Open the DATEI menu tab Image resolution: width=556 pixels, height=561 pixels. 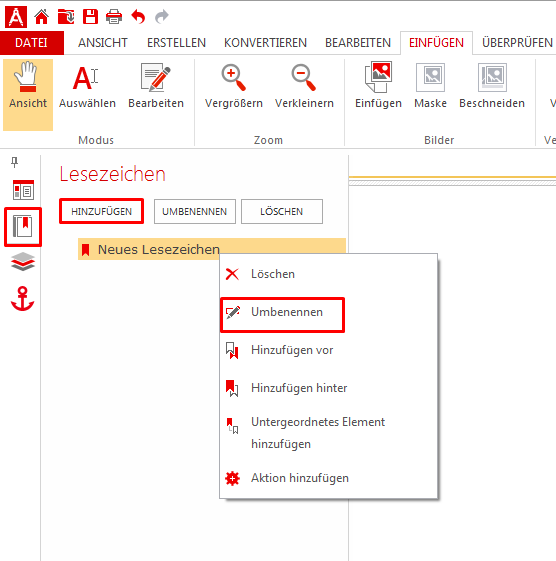[31, 43]
